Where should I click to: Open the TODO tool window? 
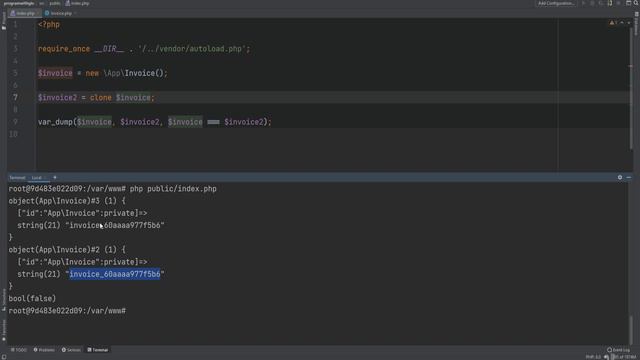click(19, 350)
